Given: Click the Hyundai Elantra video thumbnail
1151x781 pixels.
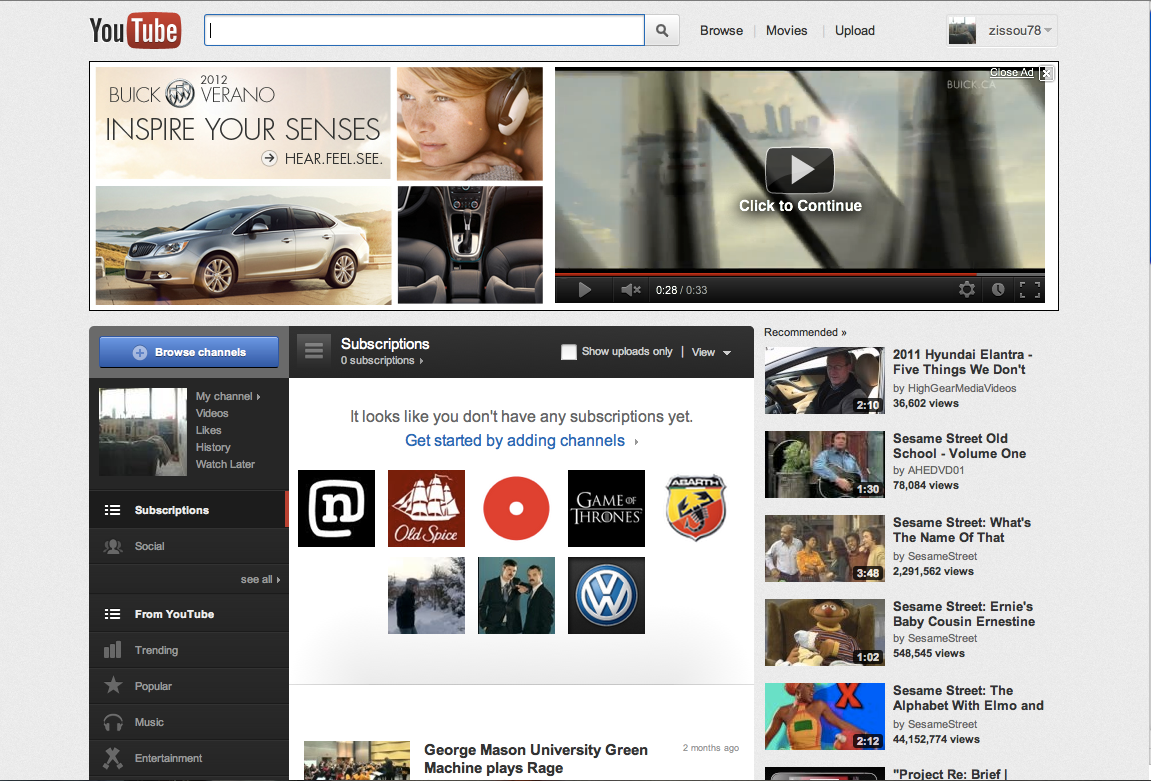Looking at the screenshot, I should [824, 381].
